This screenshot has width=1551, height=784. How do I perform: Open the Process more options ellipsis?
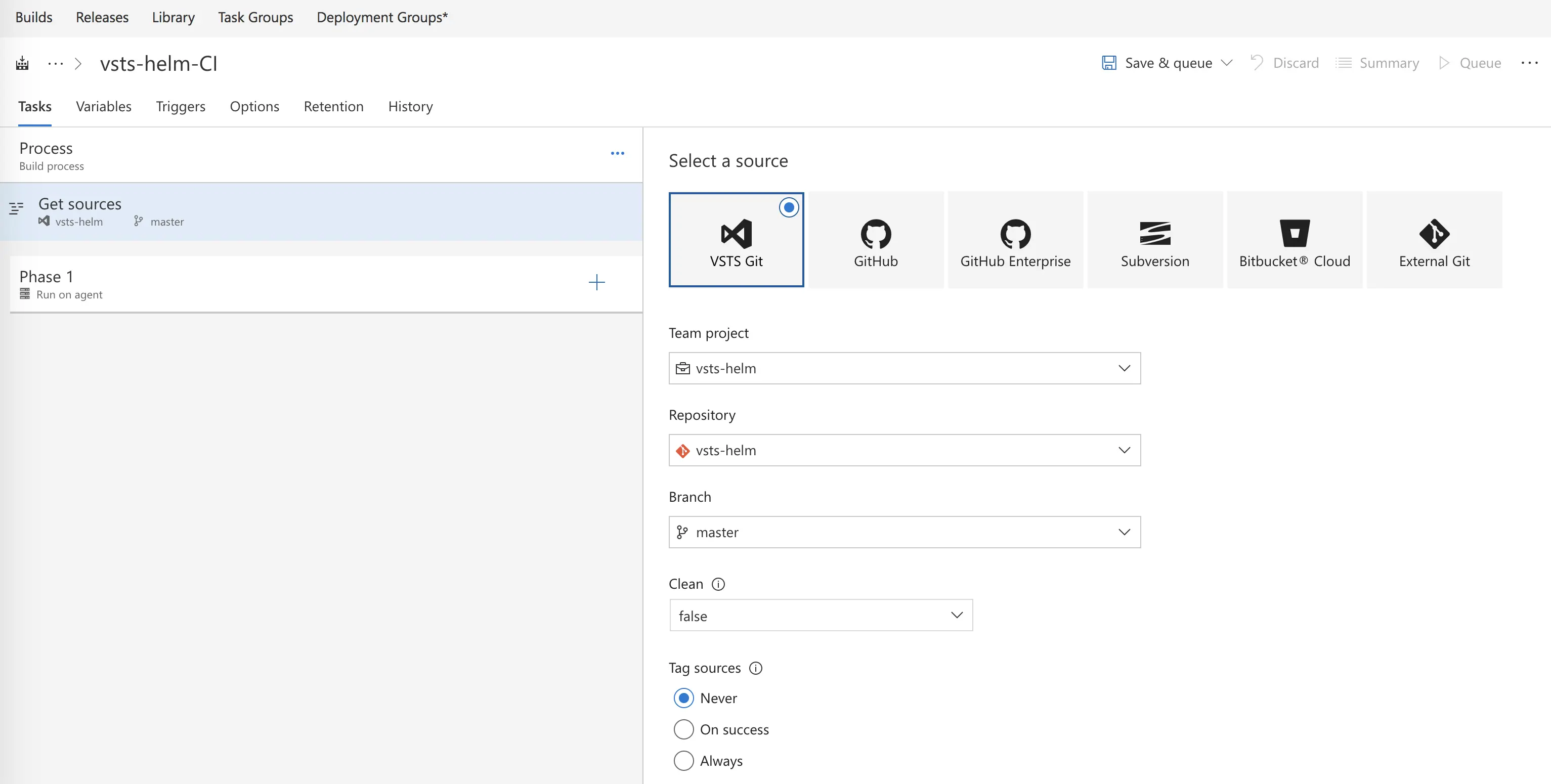[x=617, y=154]
